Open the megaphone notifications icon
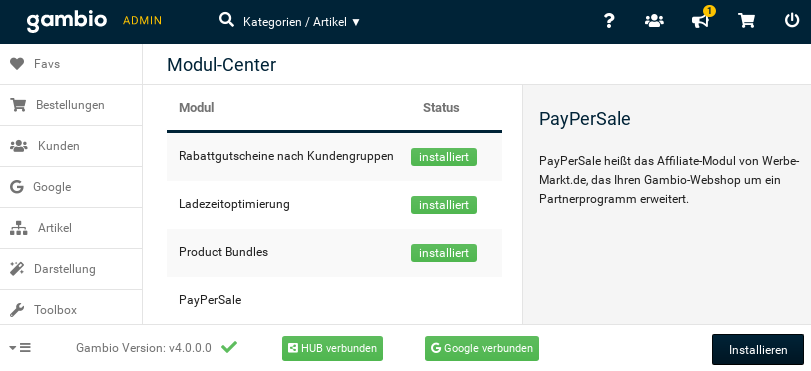 [x=700, y=21]
